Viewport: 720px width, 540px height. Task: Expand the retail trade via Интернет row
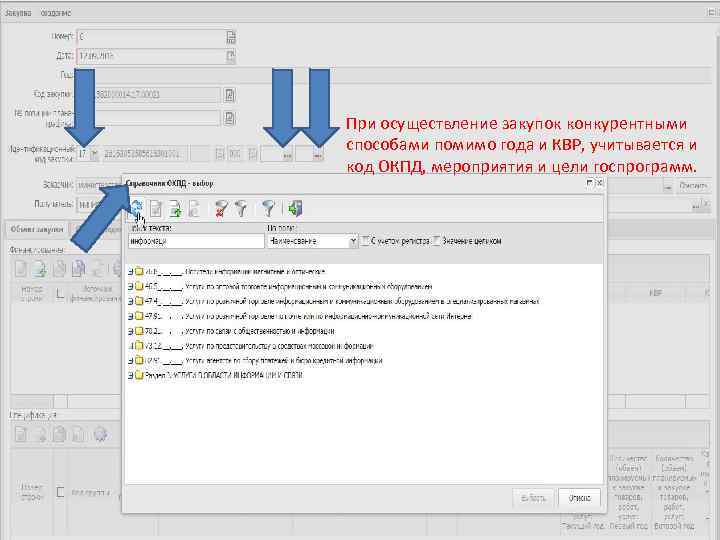point(130,316)
